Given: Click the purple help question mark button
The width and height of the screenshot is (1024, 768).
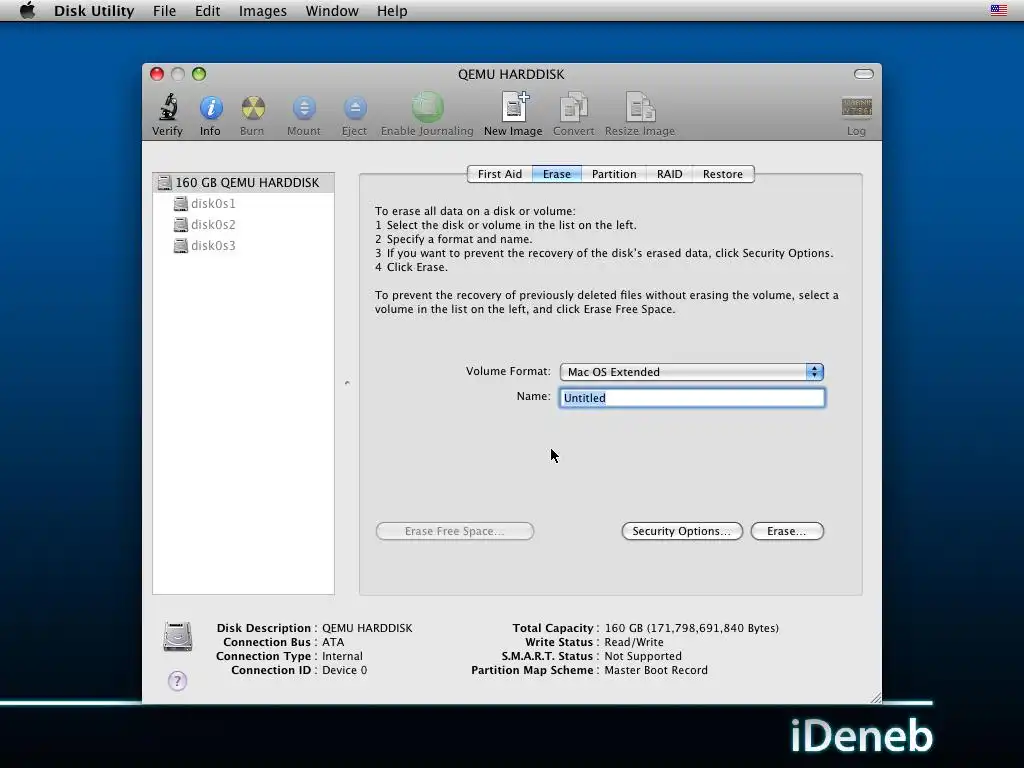Looking at the screenshot, I should pos(177,681).
